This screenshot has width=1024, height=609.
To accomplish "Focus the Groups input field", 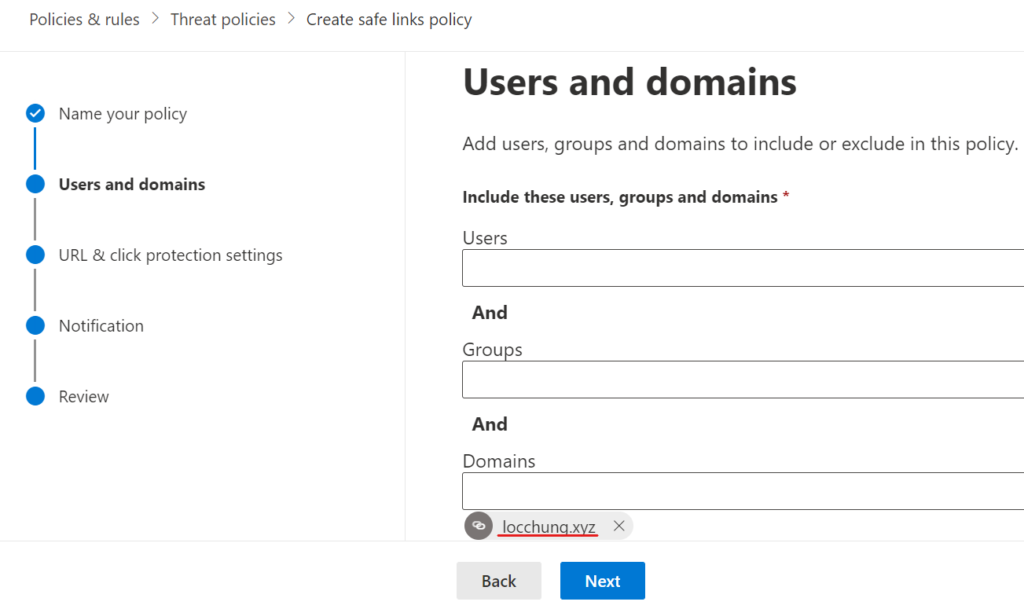I will 743,379.
